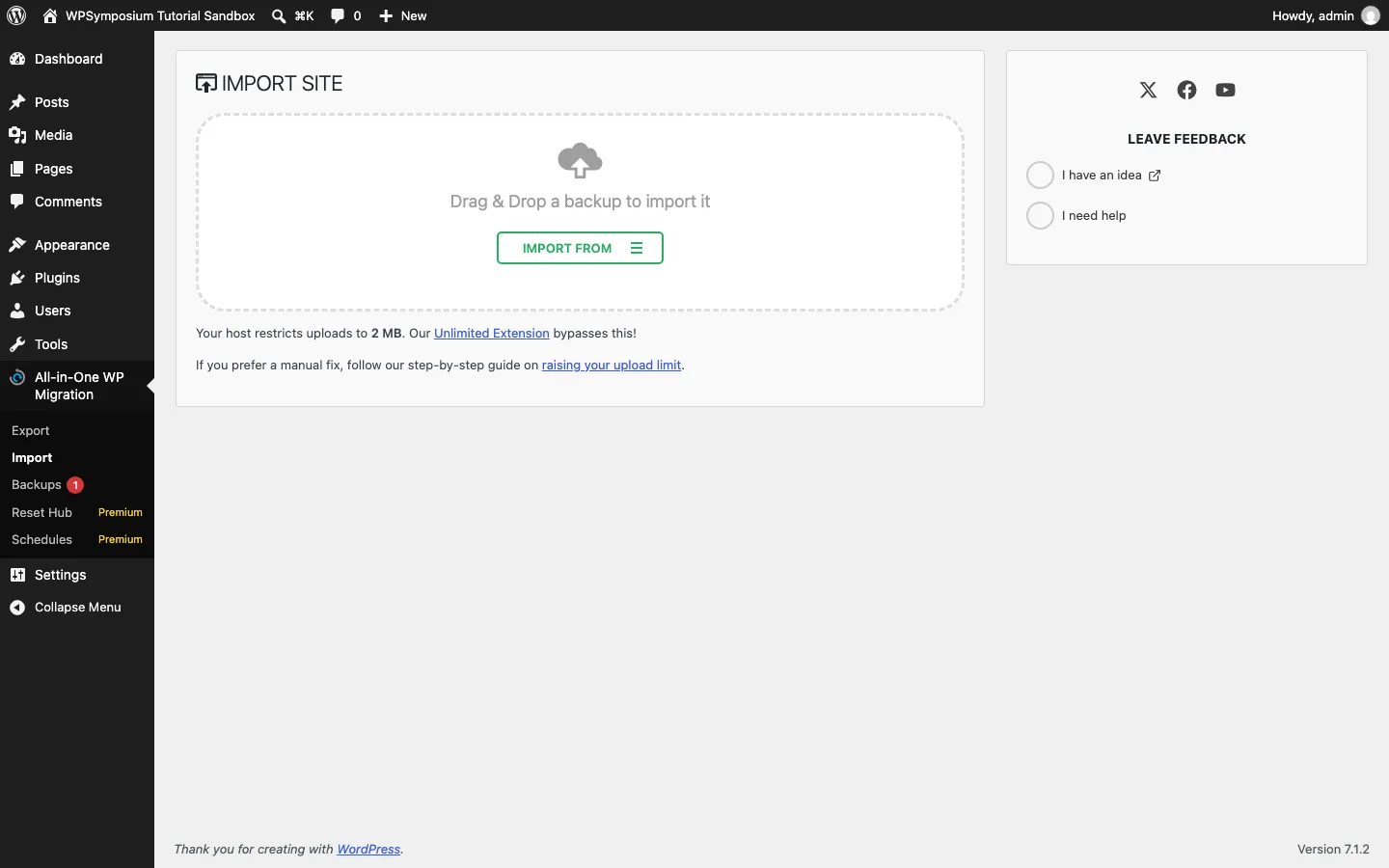Open All-in-One WP Migration menu
This screenshot has height=868, width=1389.
77,387
